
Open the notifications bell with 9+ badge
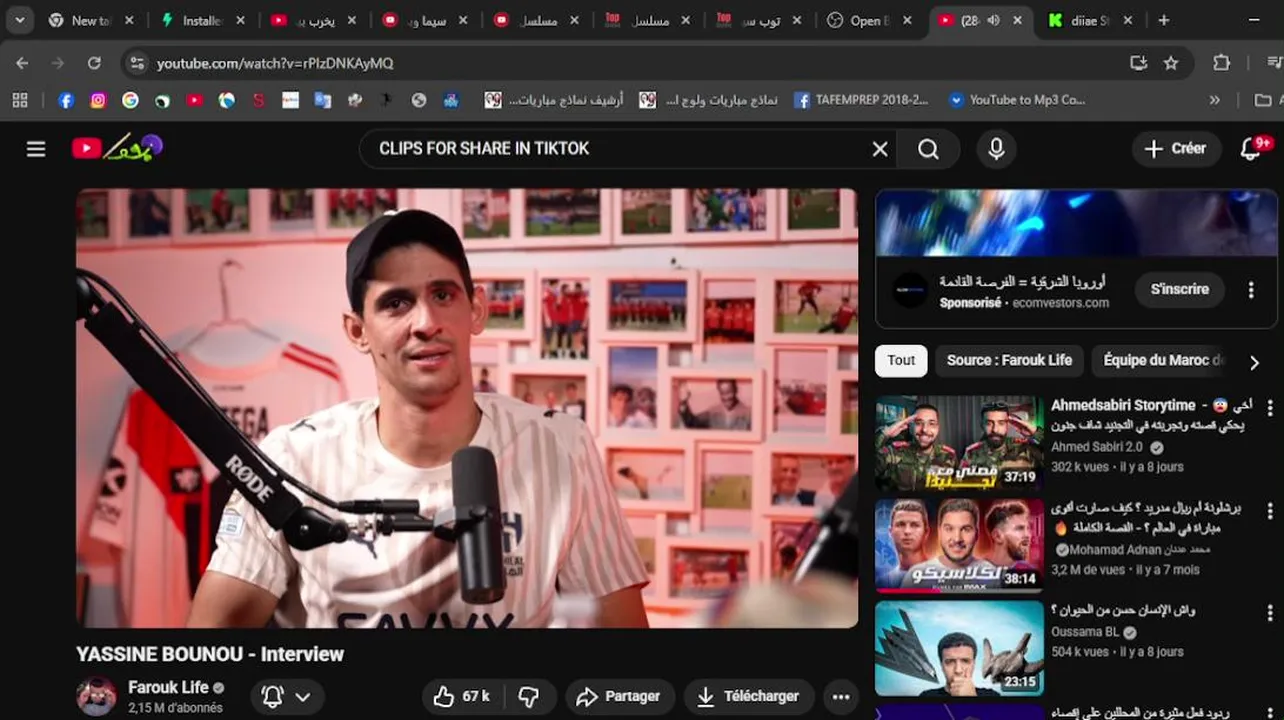click(1252, 149)
